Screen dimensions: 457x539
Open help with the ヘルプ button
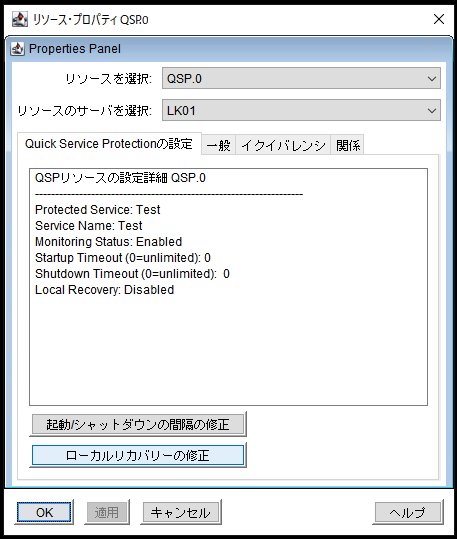pyautogui.click(x=407, y=513)
